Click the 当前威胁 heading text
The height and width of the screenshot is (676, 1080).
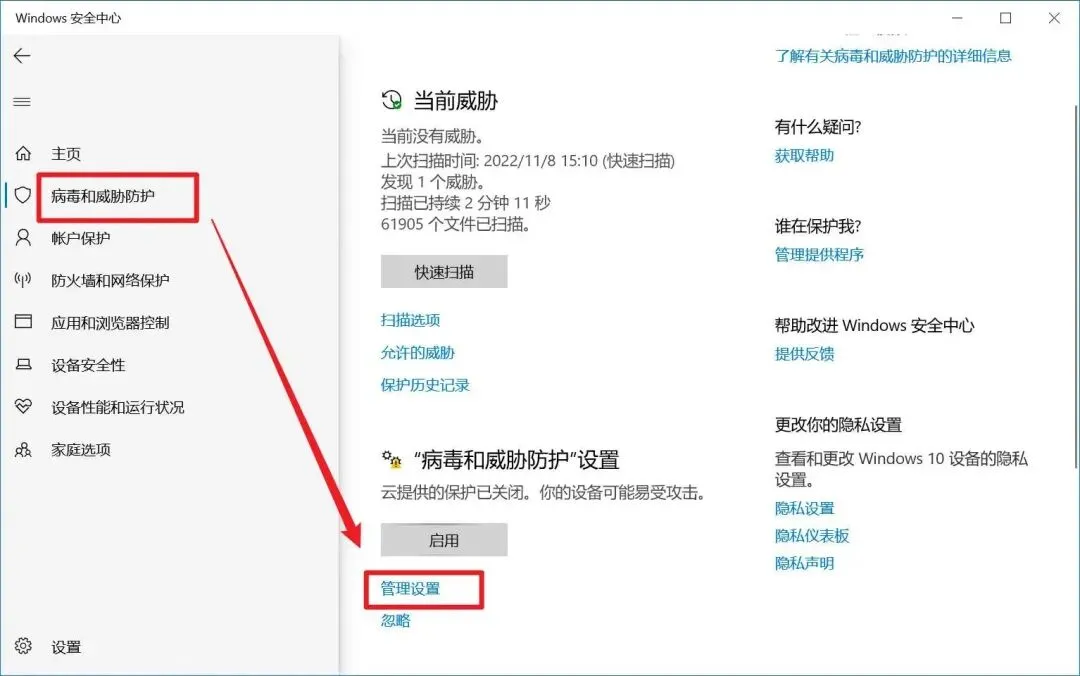point(455,101)
